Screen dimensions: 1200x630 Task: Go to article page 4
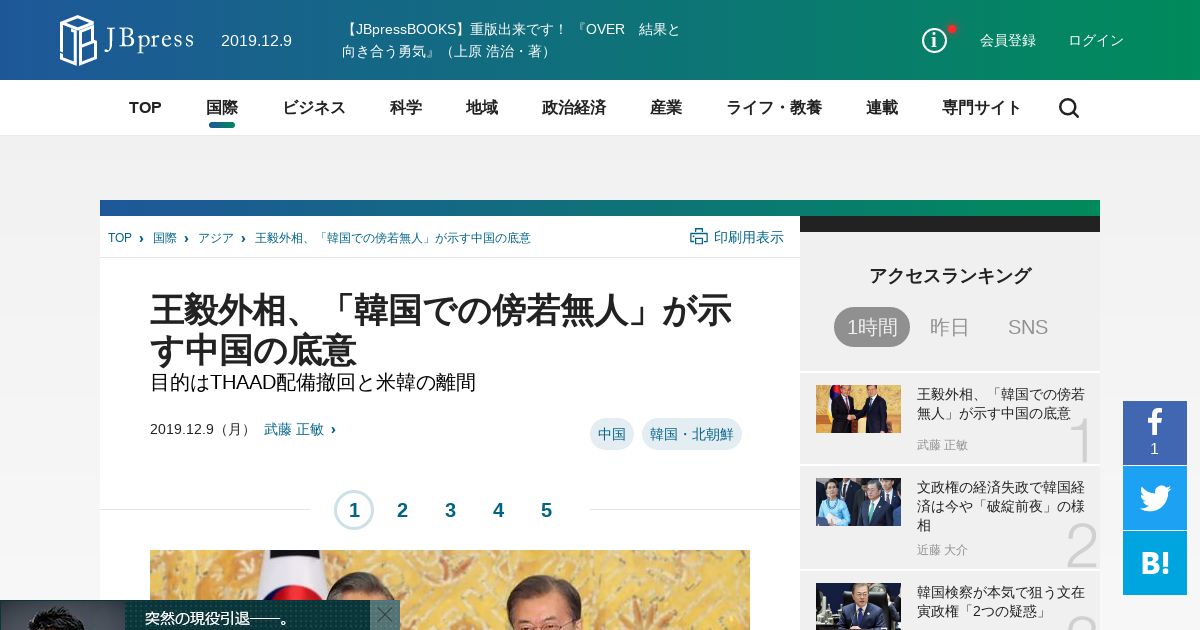point(498,510)
